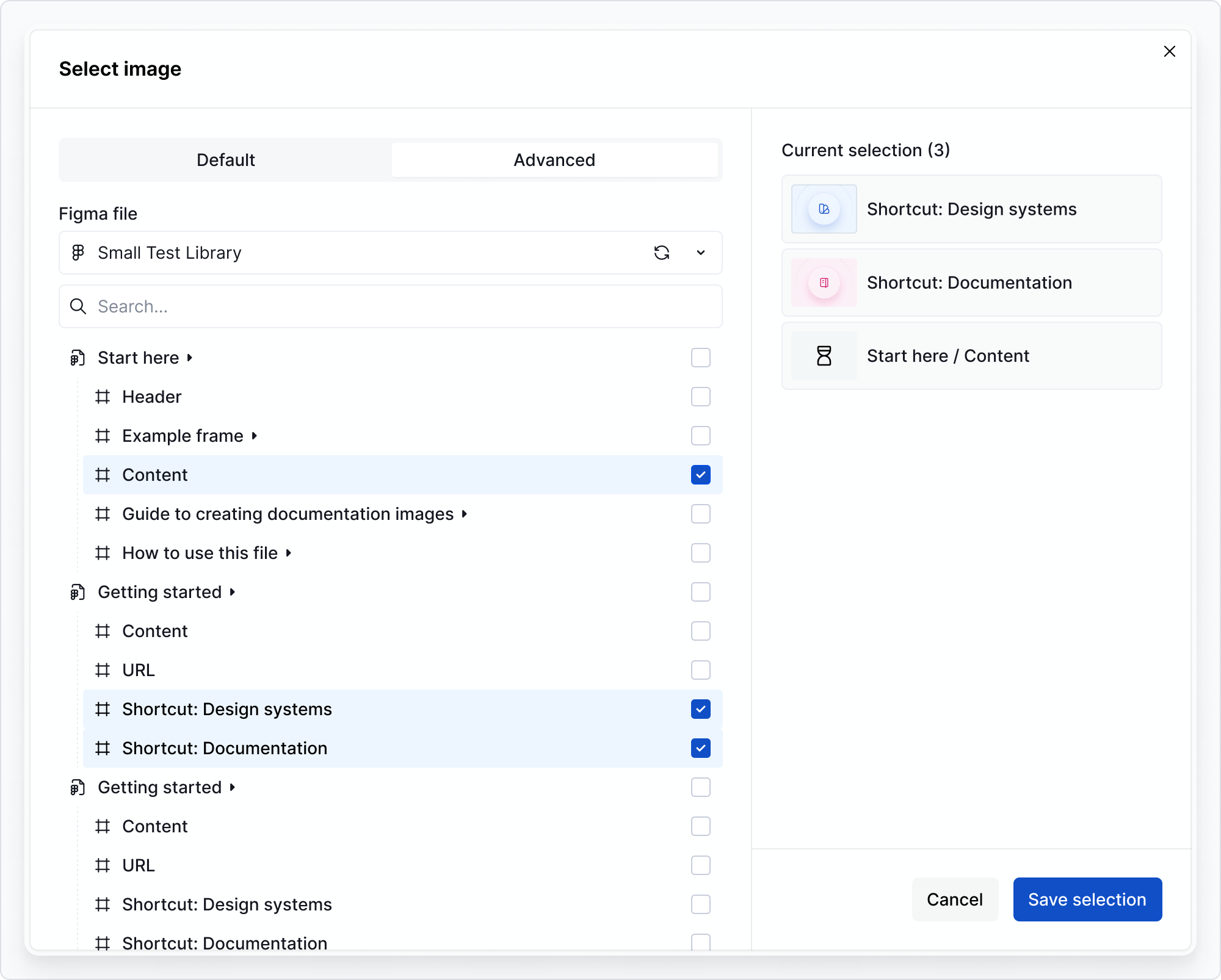The image size is (1221, 980).
Task: Check the Header frame checkbox
Action: pyautogui.click(x=700, y=397)
